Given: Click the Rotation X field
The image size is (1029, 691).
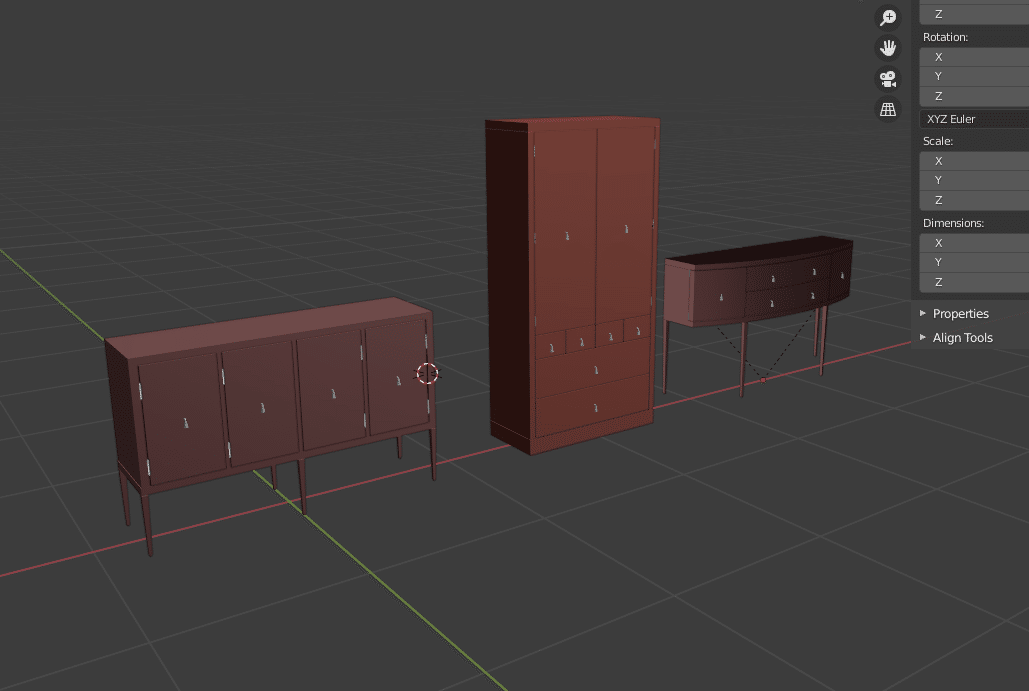Looking at the screenshot, I should [x=974, y=57].
